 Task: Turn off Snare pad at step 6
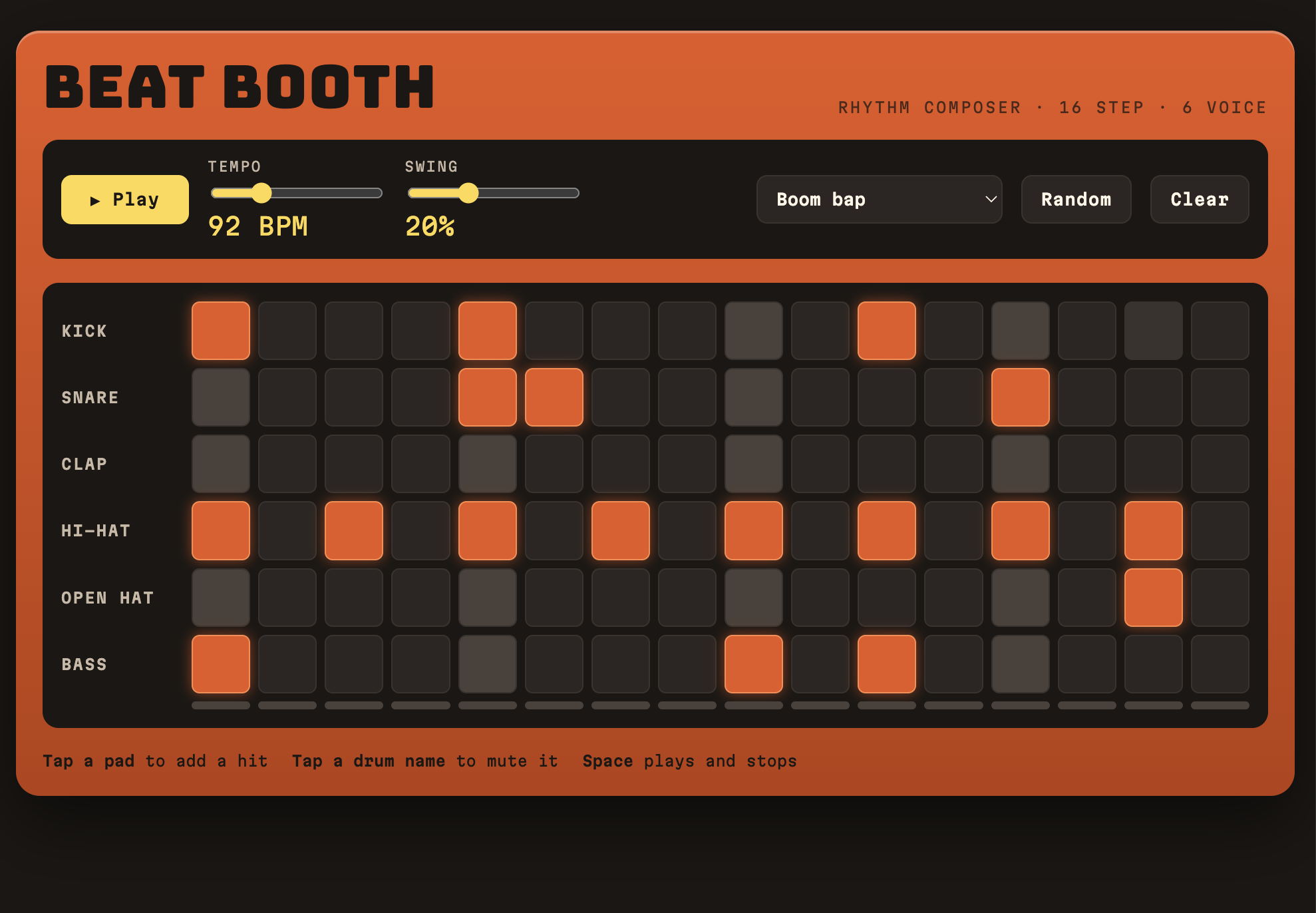tap(554, 397)
